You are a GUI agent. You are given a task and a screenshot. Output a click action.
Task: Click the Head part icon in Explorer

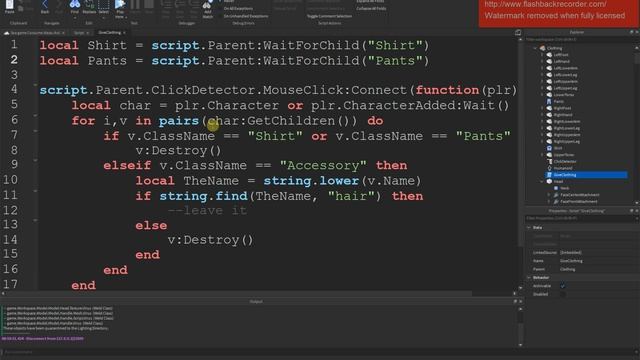[x=549, y=182]
